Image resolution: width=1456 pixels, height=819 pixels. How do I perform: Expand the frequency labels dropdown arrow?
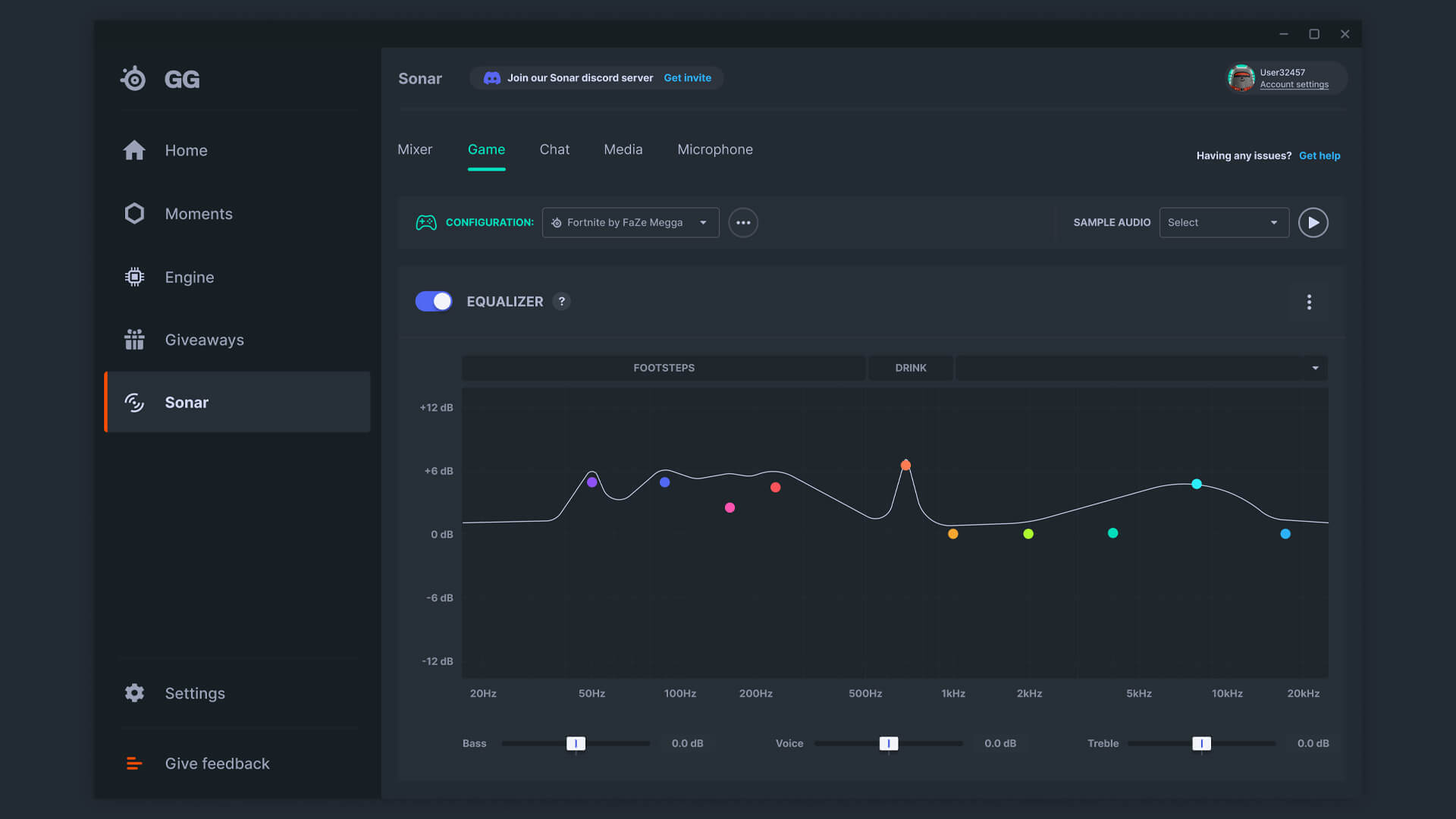pyautogui.click(x=1315, y=369)
